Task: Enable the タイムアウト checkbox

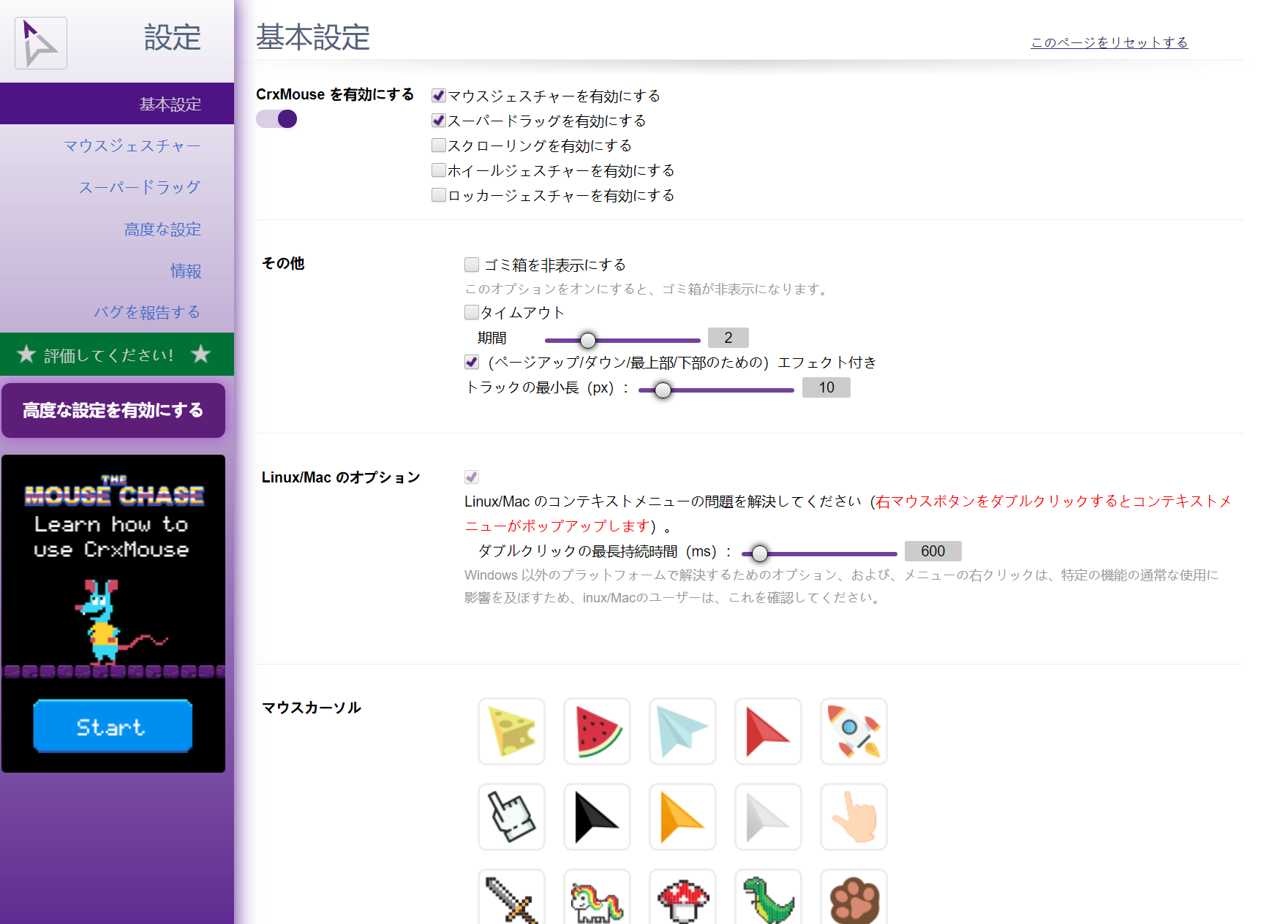Action: (472, 313)
